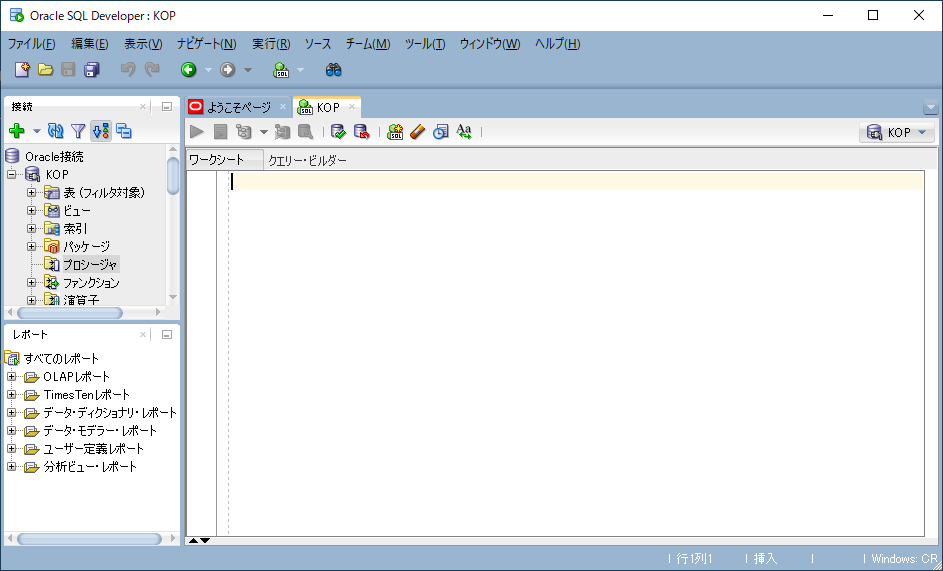This screenshot has height=571, width=943.
Task: Click the Save disk icon
Action: pyautogui.click(x=69, y=70)
